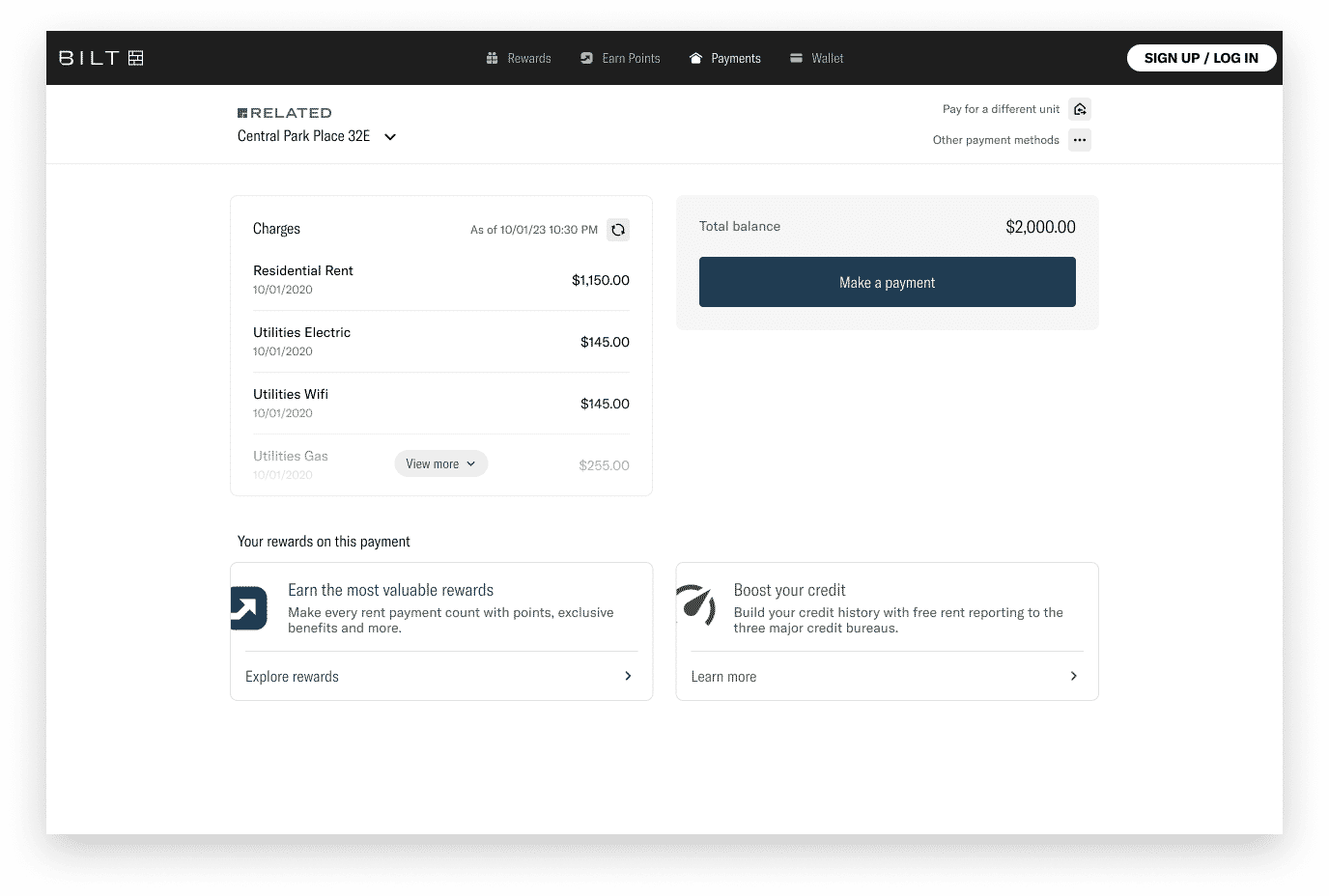Select the Payments house icon
Screen dimensions: 1329x896
pos(693,58)
